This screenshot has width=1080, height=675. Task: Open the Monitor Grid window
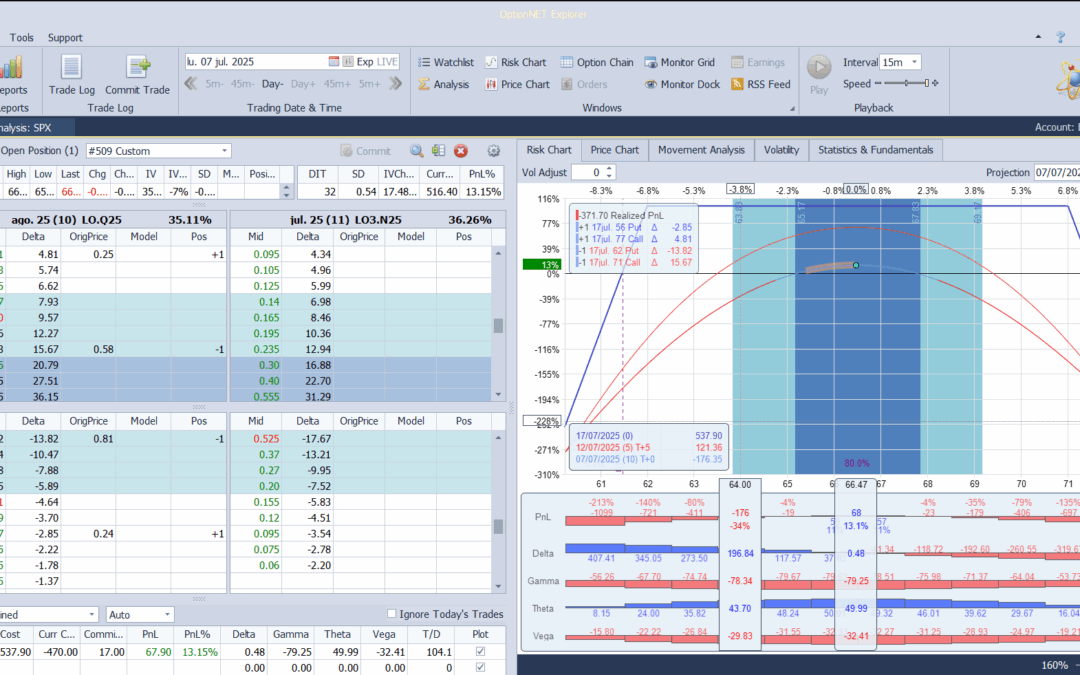point(680,62)
